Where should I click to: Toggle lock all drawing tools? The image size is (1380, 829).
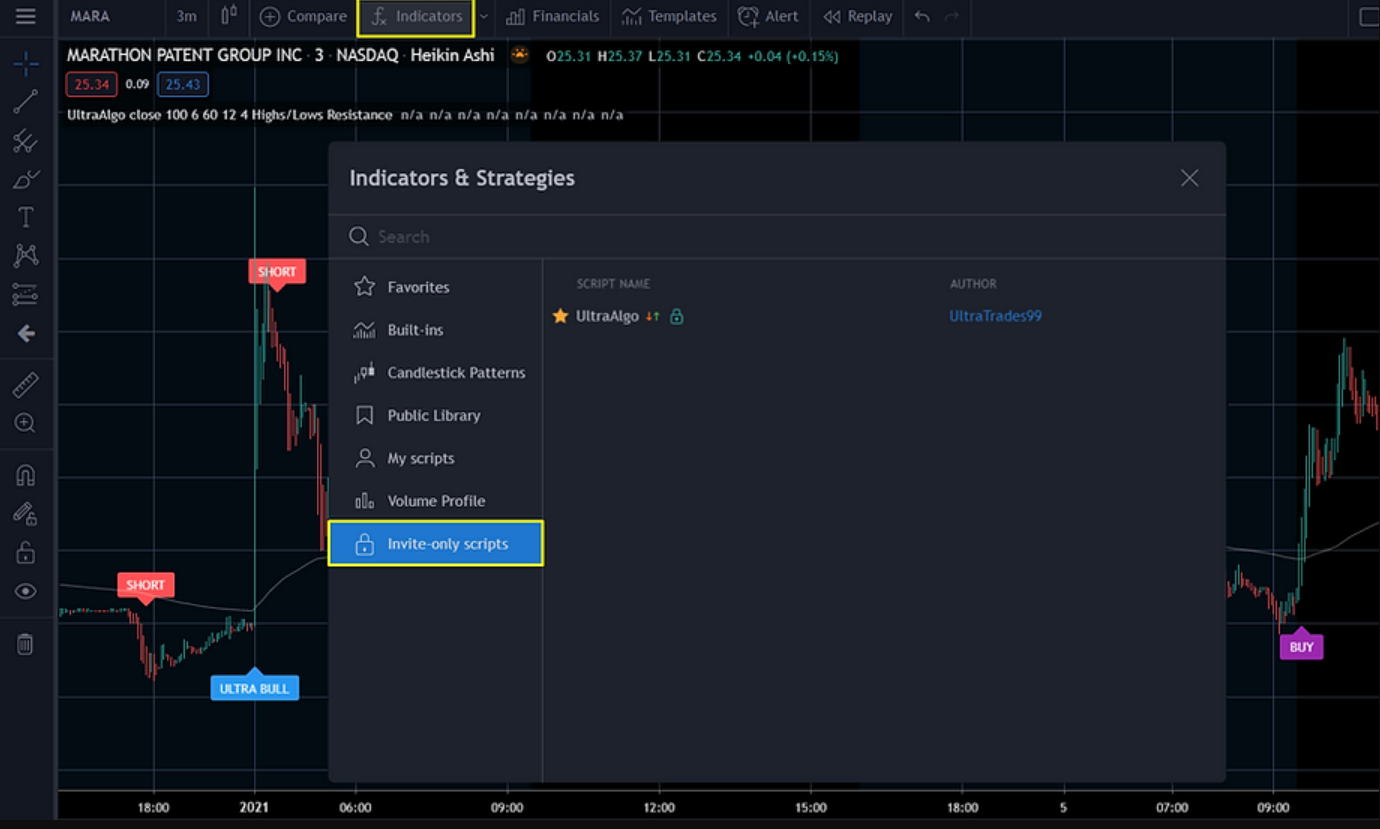coord(26,552)
